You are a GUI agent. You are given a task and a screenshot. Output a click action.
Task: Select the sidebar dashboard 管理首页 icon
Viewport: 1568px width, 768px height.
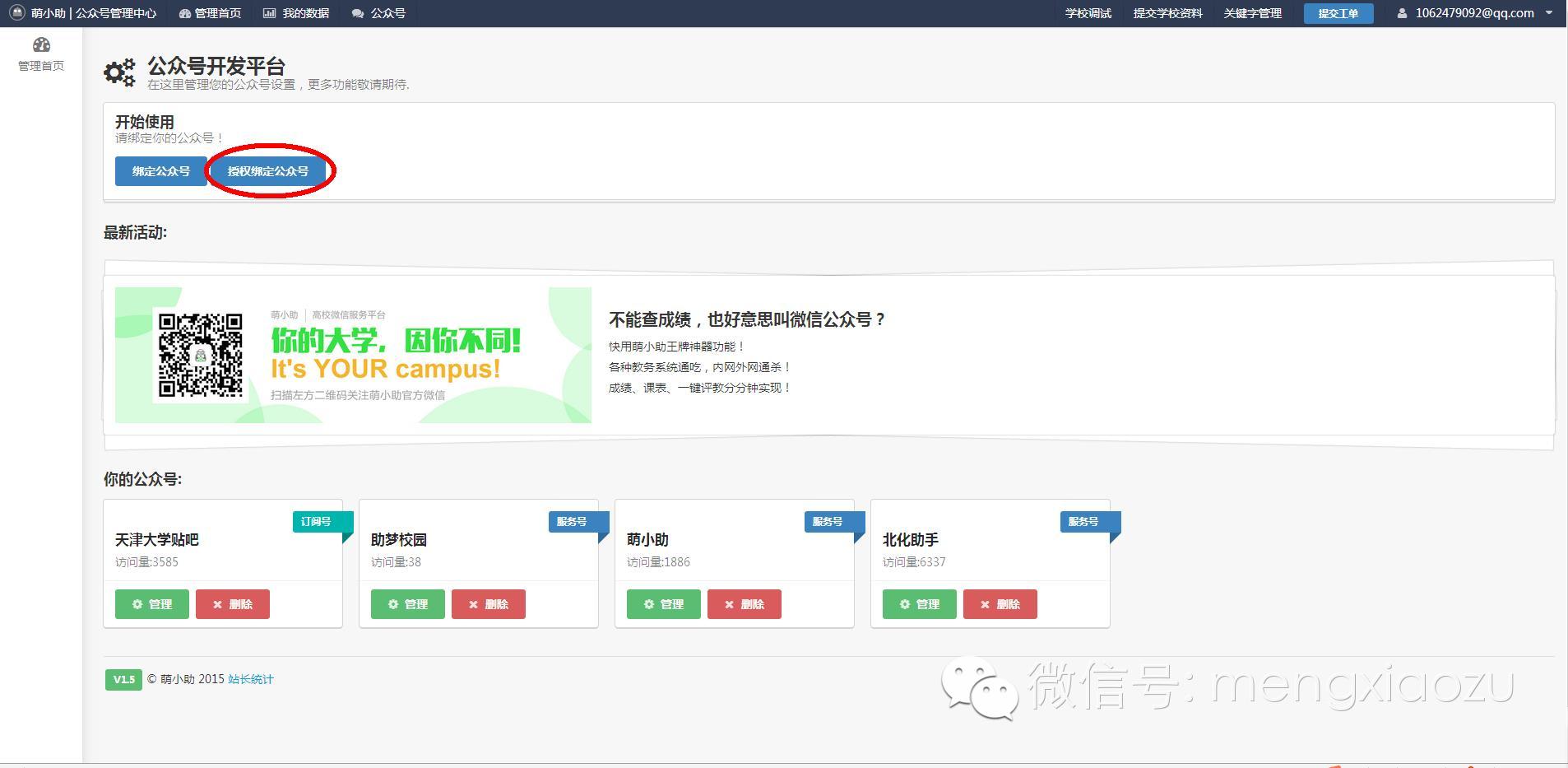tap(41, 44)
